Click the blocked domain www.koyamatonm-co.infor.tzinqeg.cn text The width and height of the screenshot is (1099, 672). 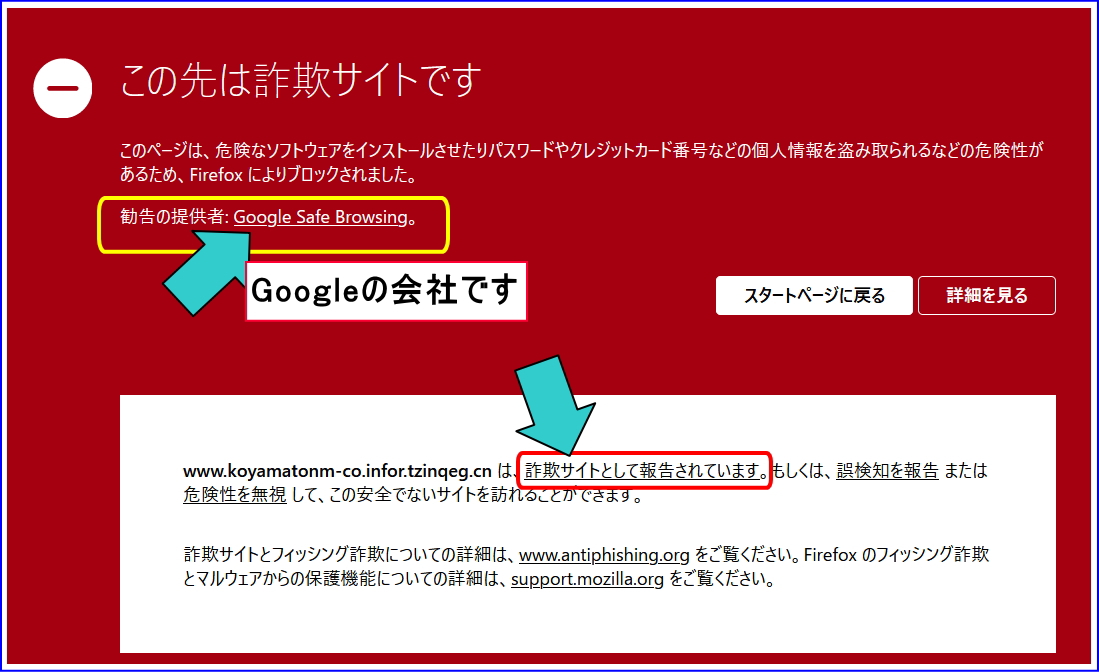point(337,470)
